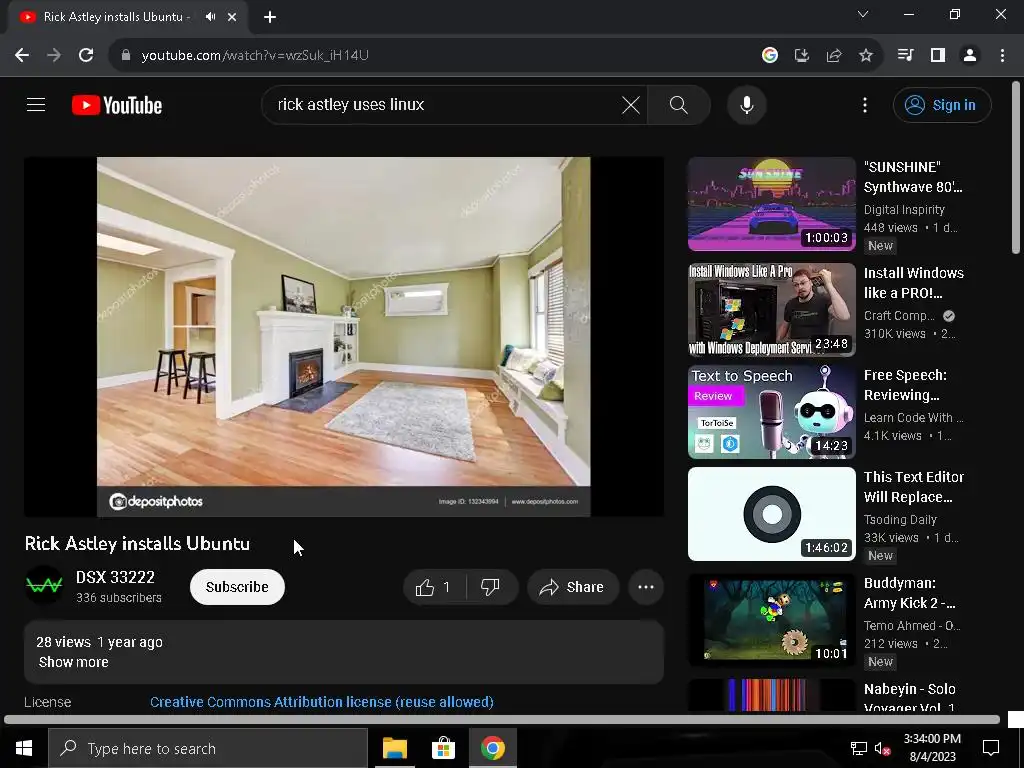Open Install Windows like a PRO thumbnail
Viewport: 1024px width, 768px height.
tap(771, 310)
